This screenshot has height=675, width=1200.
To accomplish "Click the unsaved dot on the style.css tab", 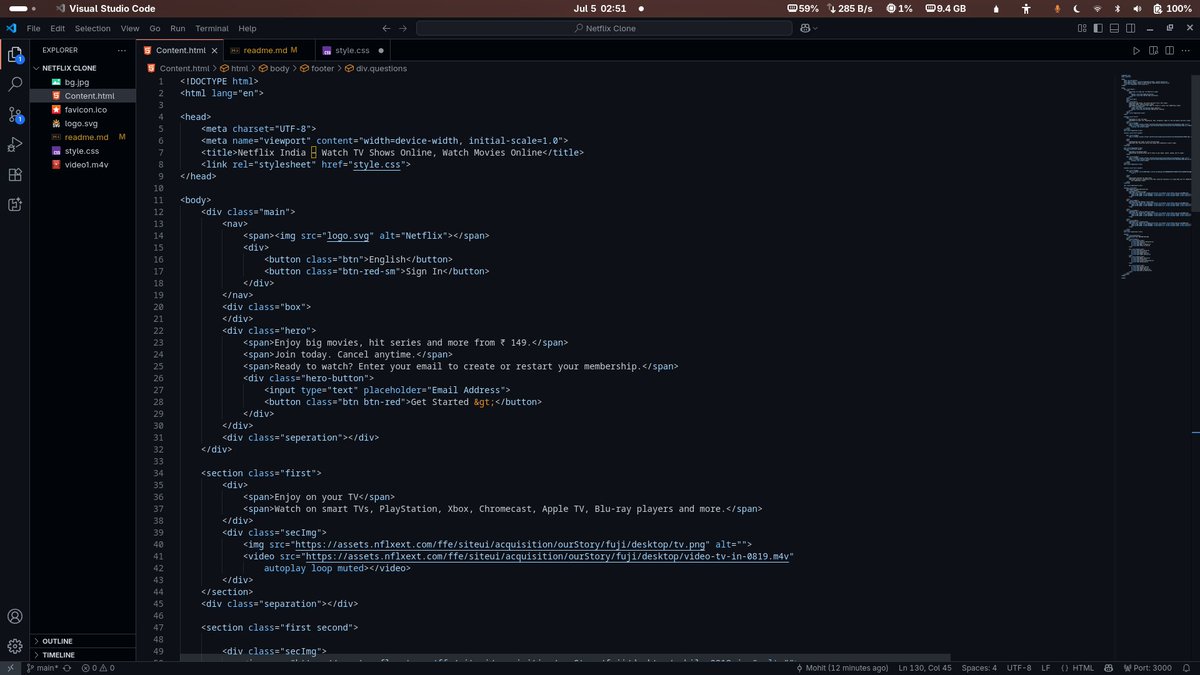I will pos(381,50).
